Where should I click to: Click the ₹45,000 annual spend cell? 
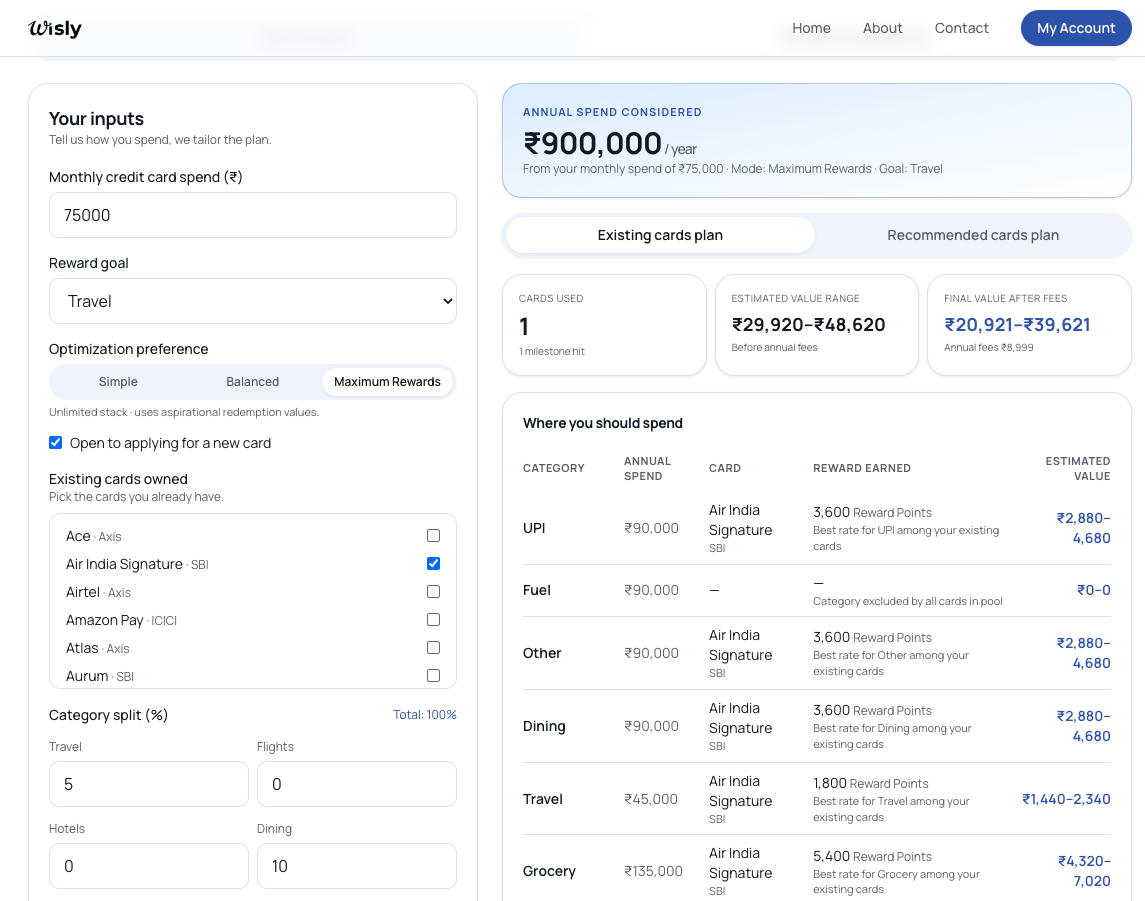(x=651, y=799)
